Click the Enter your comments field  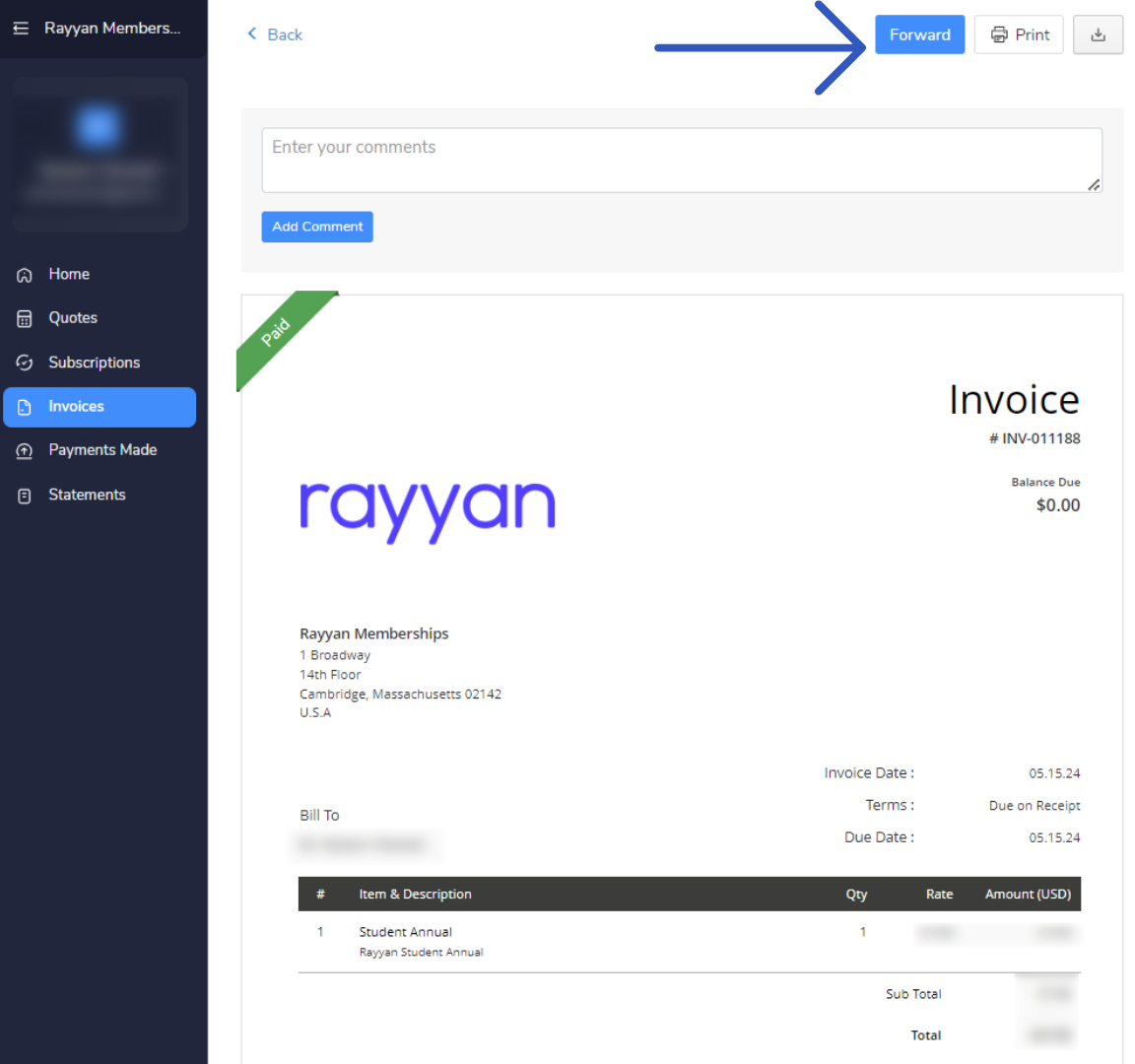tap(682, 160)
